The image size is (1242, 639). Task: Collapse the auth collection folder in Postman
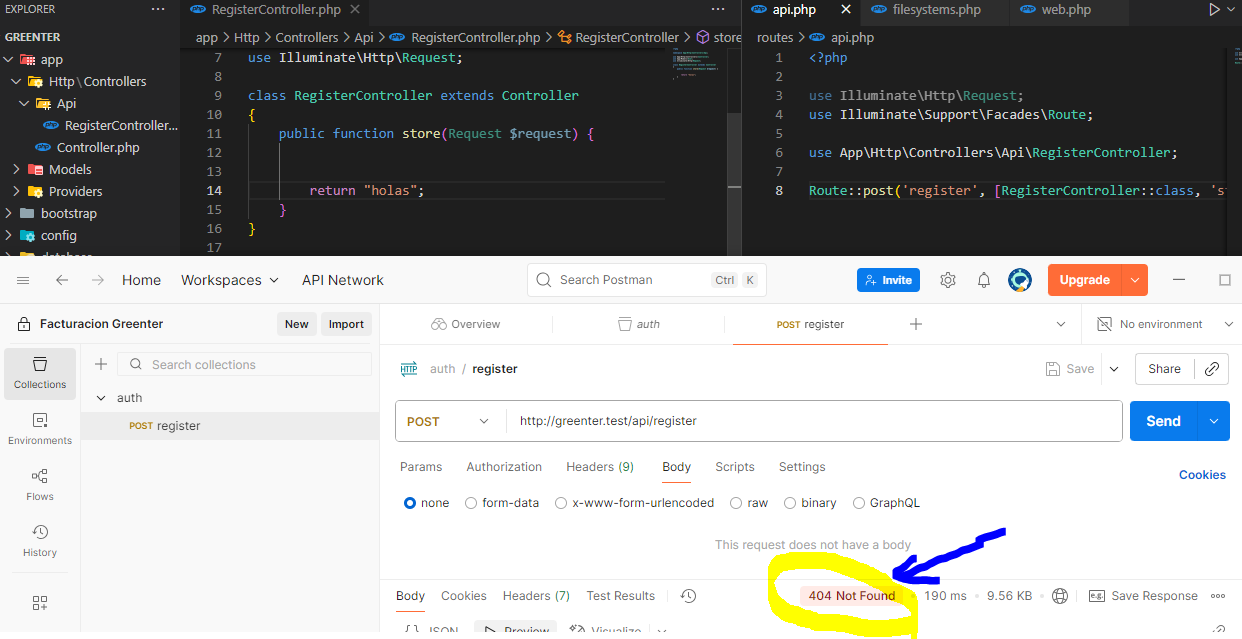pos(100,398)
